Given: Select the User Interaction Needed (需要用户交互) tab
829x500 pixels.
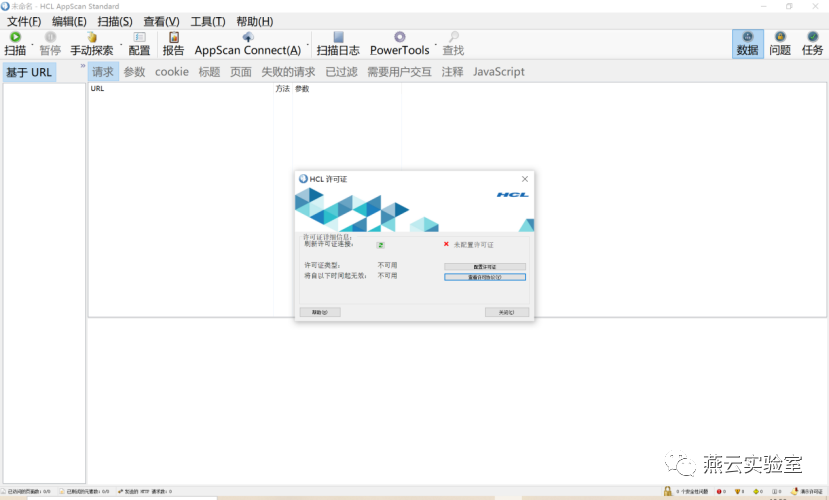Looking at the screenshot, I should tap(399, 72).
